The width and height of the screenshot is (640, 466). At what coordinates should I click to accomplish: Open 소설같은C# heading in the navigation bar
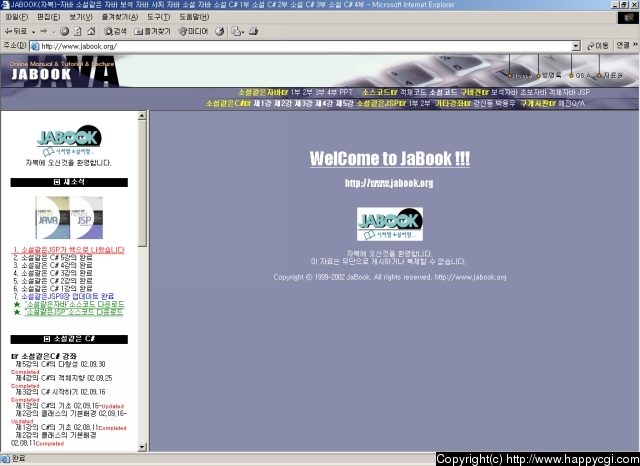click(x=229, y=104)
